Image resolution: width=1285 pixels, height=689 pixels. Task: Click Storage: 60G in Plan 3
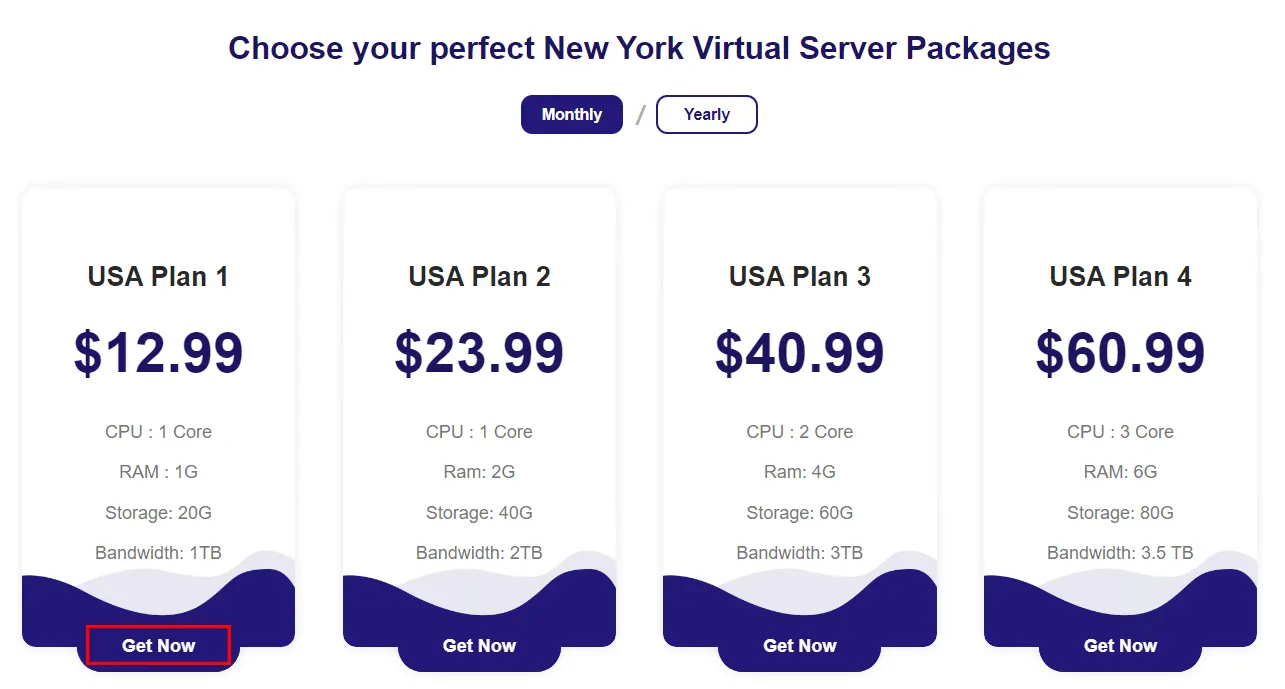coord(799,512)
